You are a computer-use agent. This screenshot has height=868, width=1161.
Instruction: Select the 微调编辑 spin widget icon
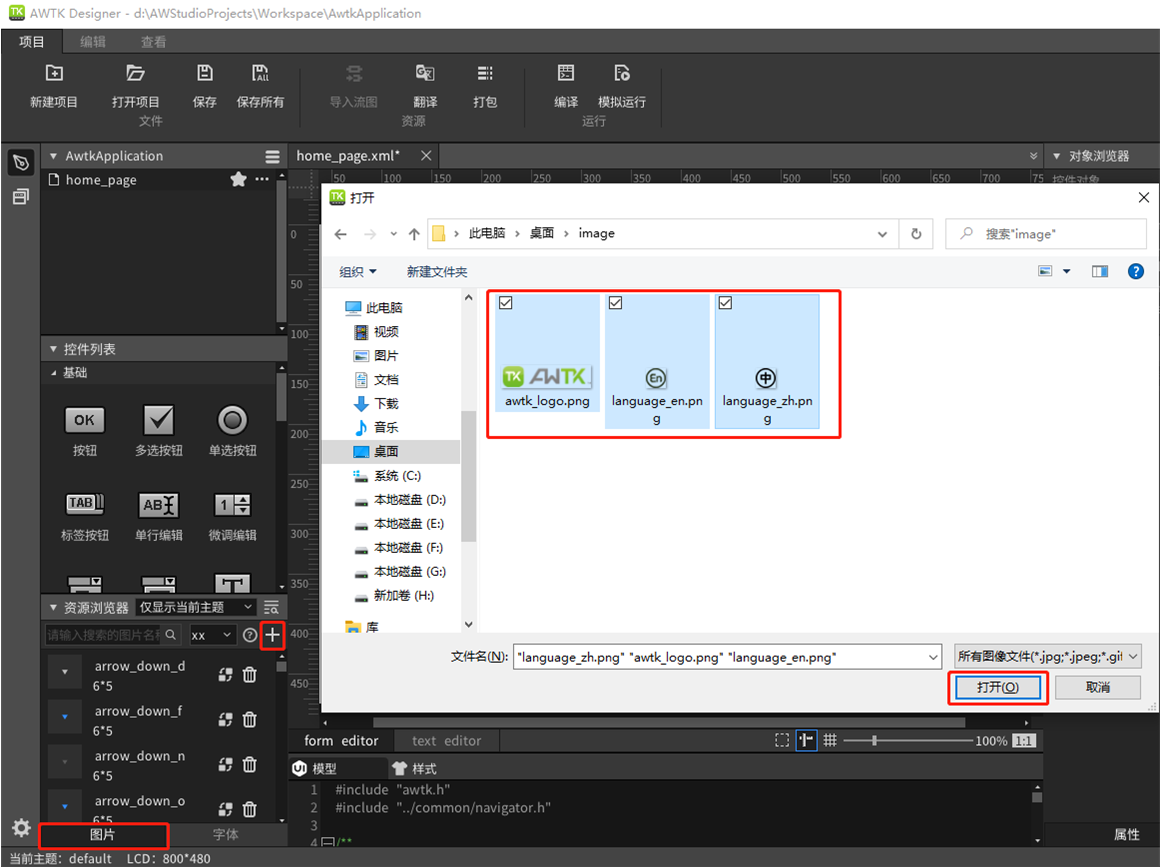pyautogui.click(x=232, y=505)
